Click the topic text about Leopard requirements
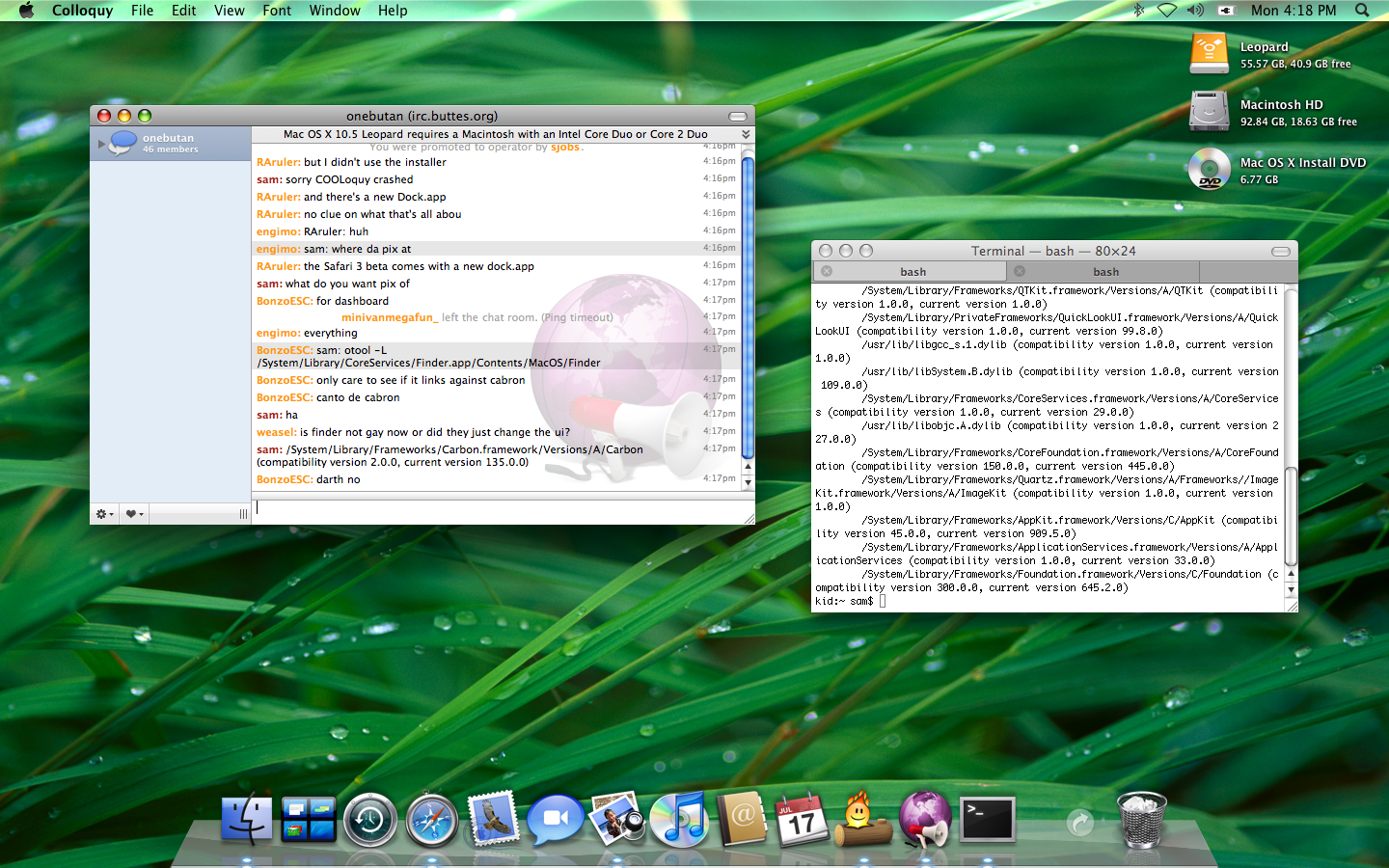Screen dimensions: 1389x868 pos(496,134)
